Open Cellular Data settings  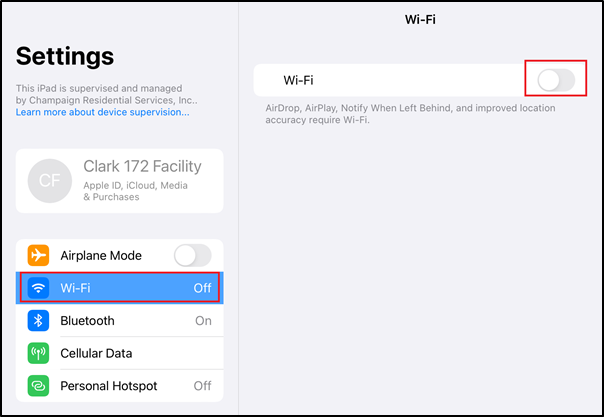pos(119,353)
